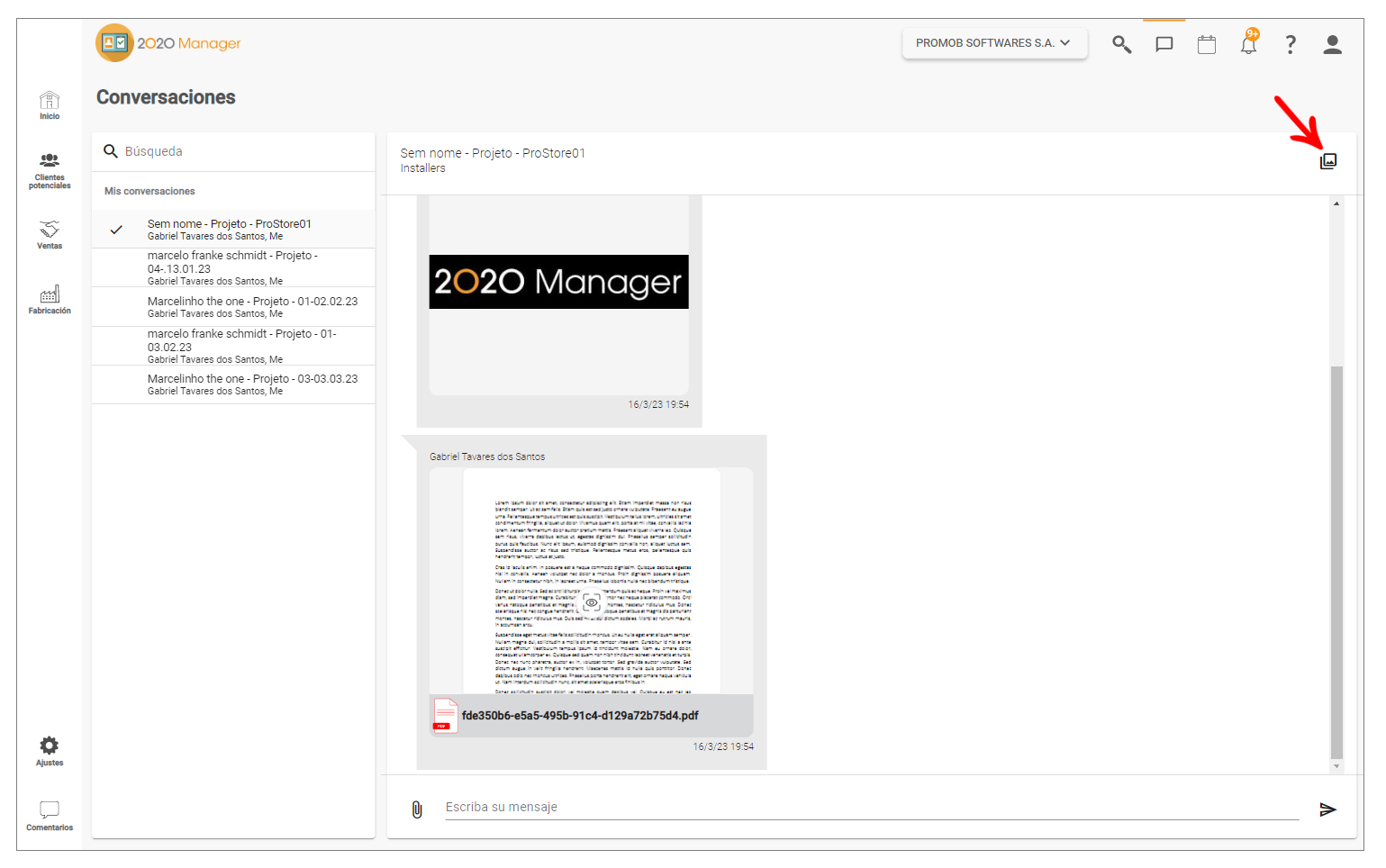Open the PDF document preview thumbnail

pyautogui.click(x=592, y=581)
